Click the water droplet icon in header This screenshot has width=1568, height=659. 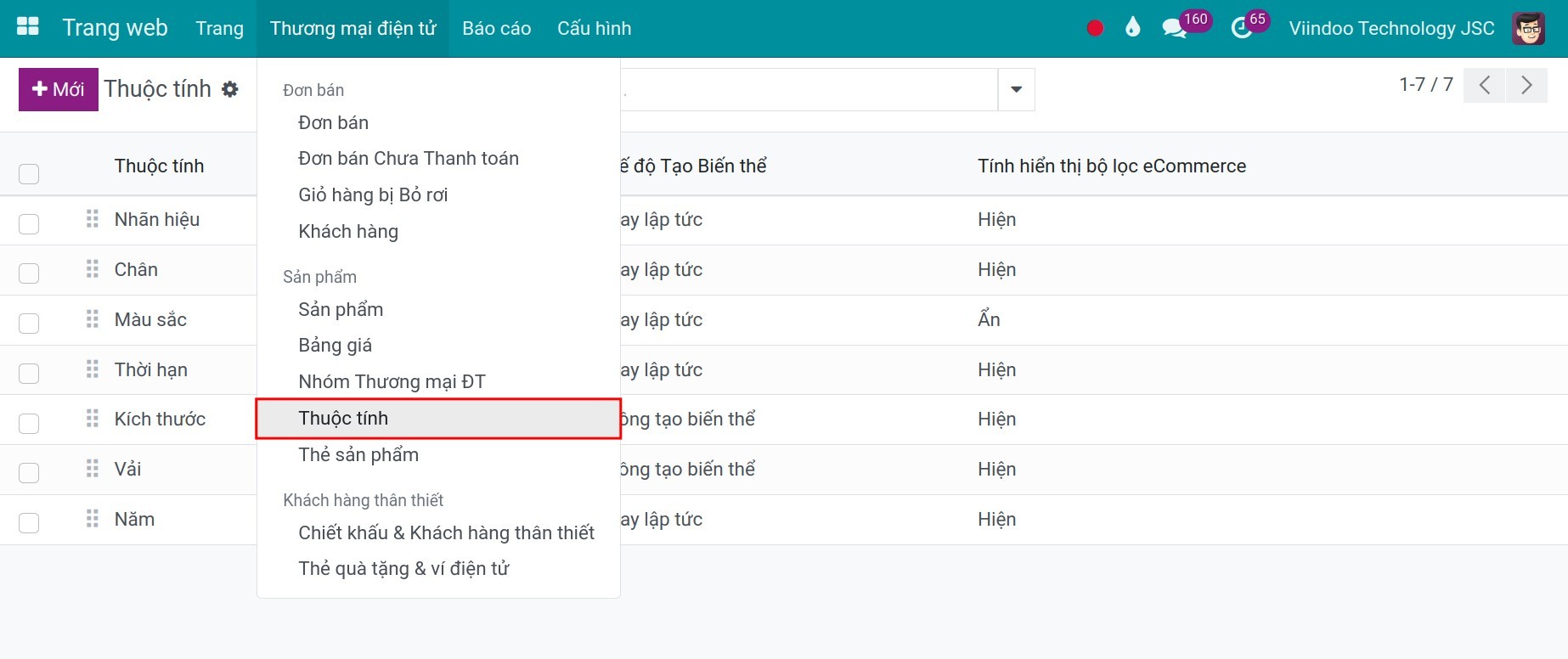[1132, 27]
